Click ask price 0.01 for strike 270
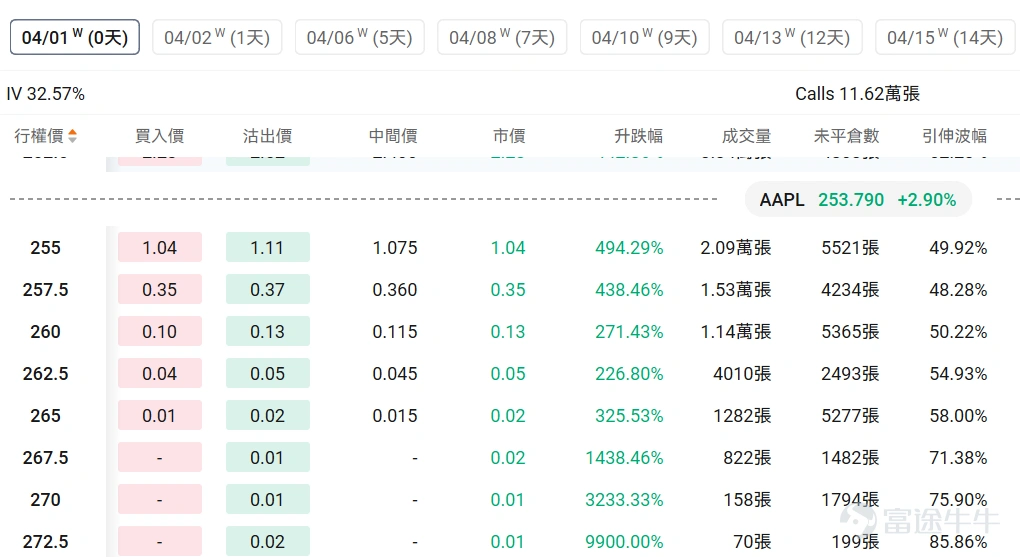1020x557 pixels. [268, 500]
